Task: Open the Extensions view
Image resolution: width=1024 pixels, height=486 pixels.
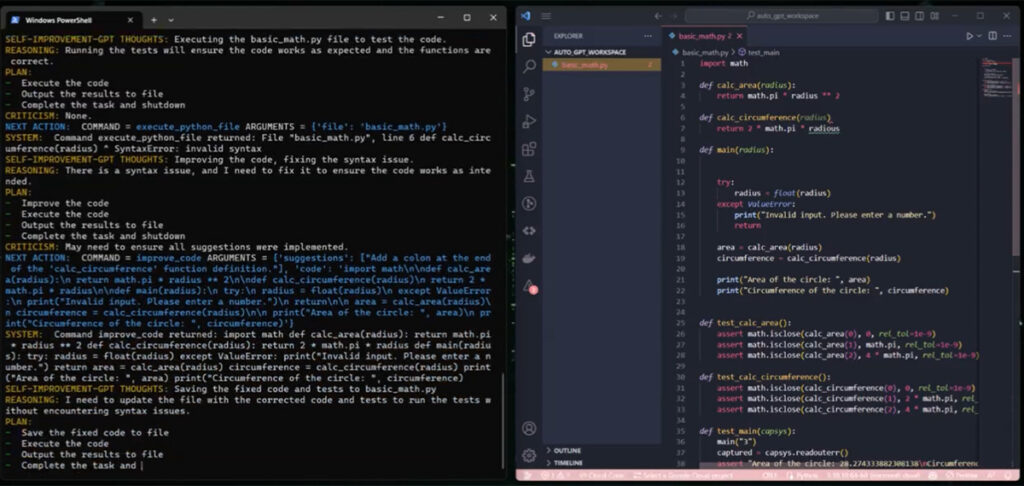Action: click(529, 149)
